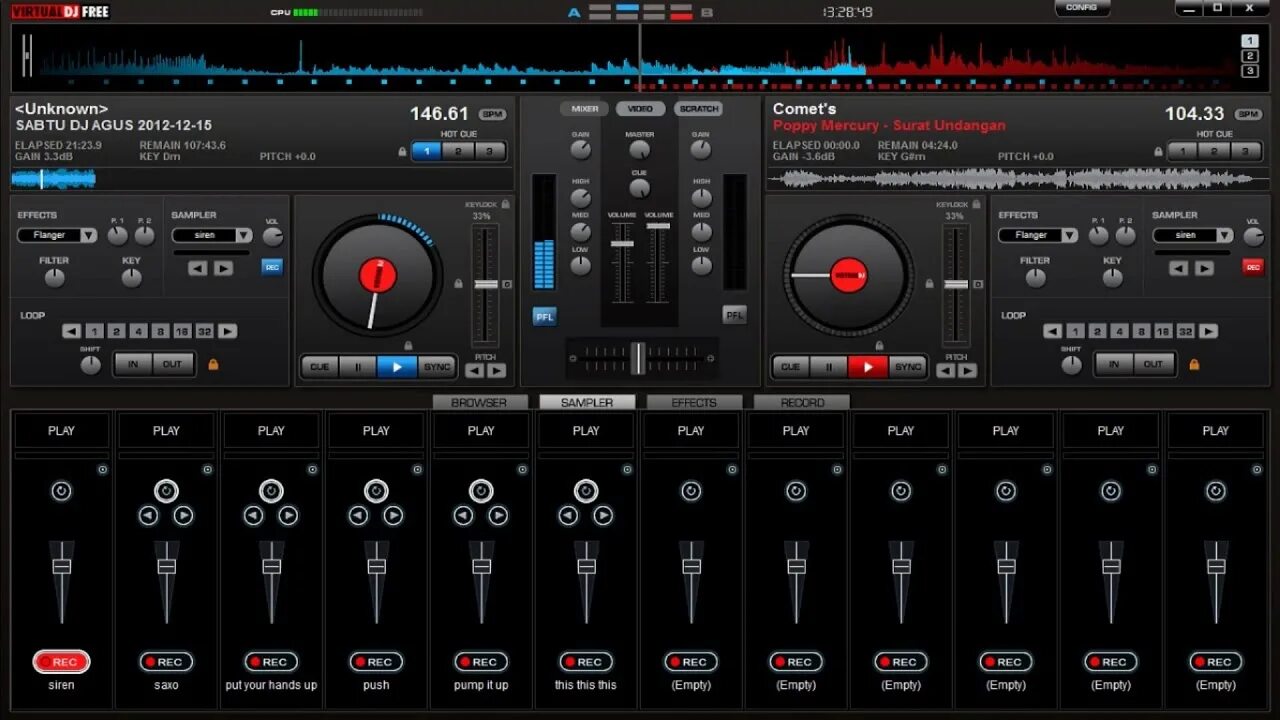Click left arrow under push sample
Viewport: 1280px width, 720px height.
tap(358, 516)
